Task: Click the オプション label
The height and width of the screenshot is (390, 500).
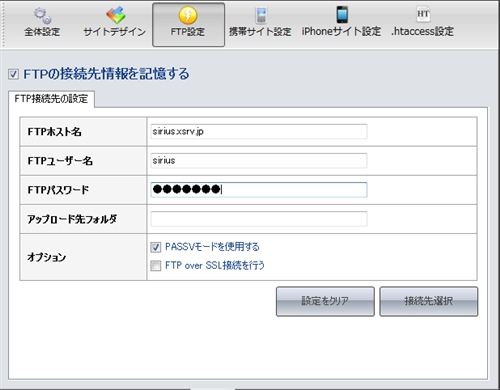Action: click(47, 257)
